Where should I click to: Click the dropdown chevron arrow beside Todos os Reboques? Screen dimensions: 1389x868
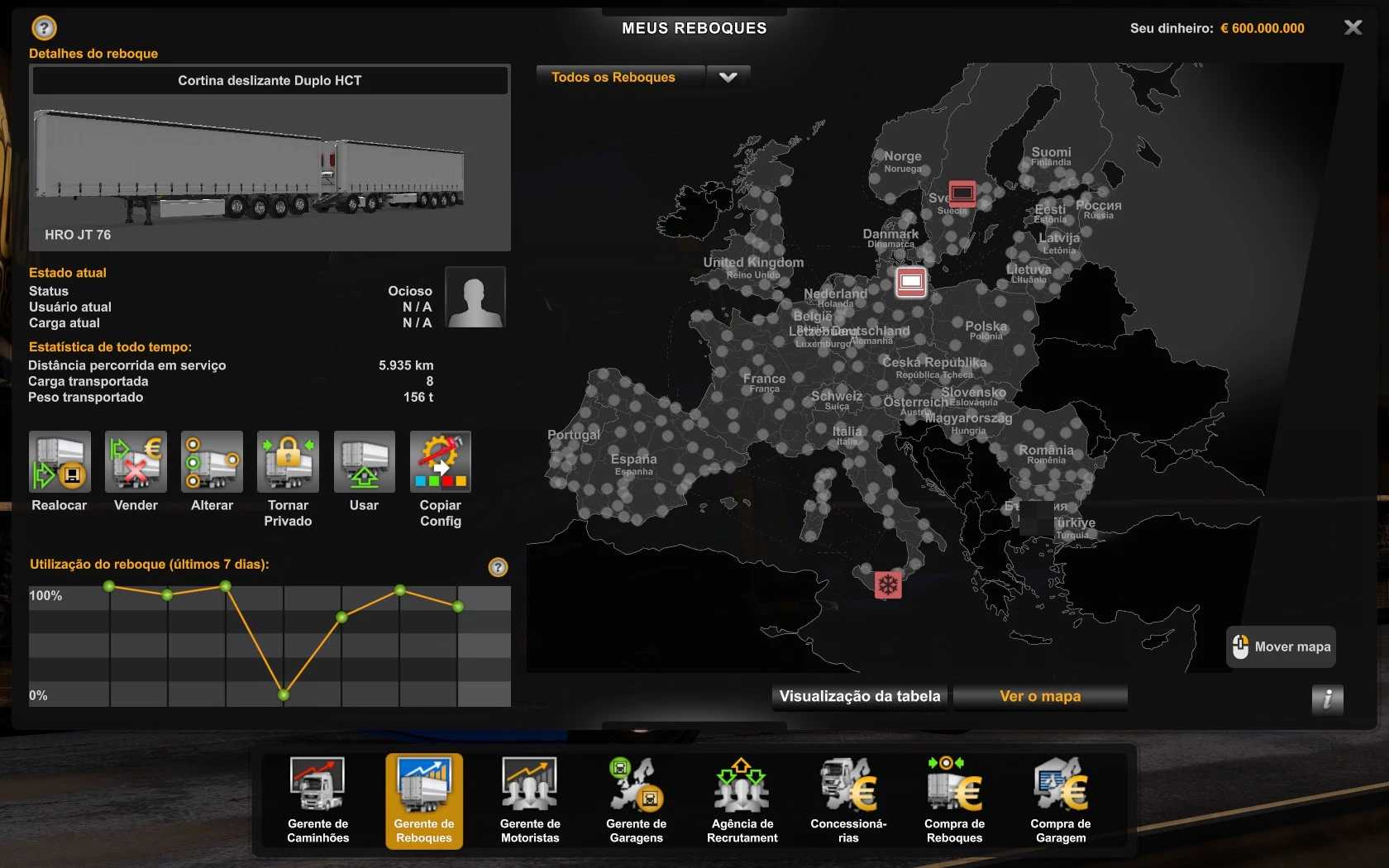point(728,78)
